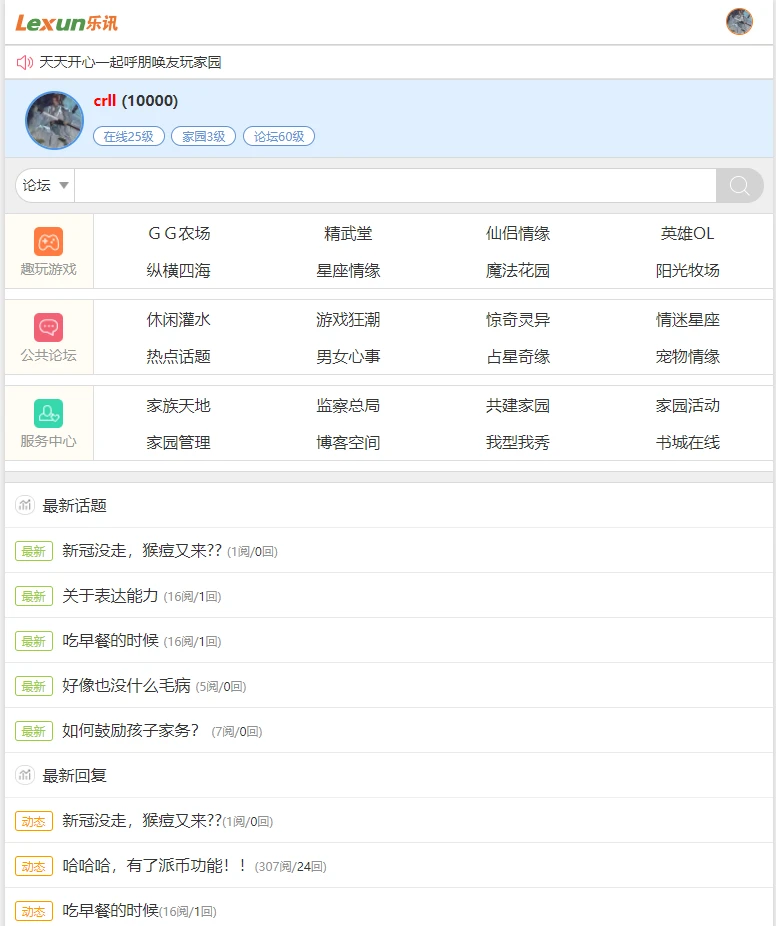The height and width of the screenshot is (926, 776).
Task: Open 精武堂 game
Action: [348, 233]
